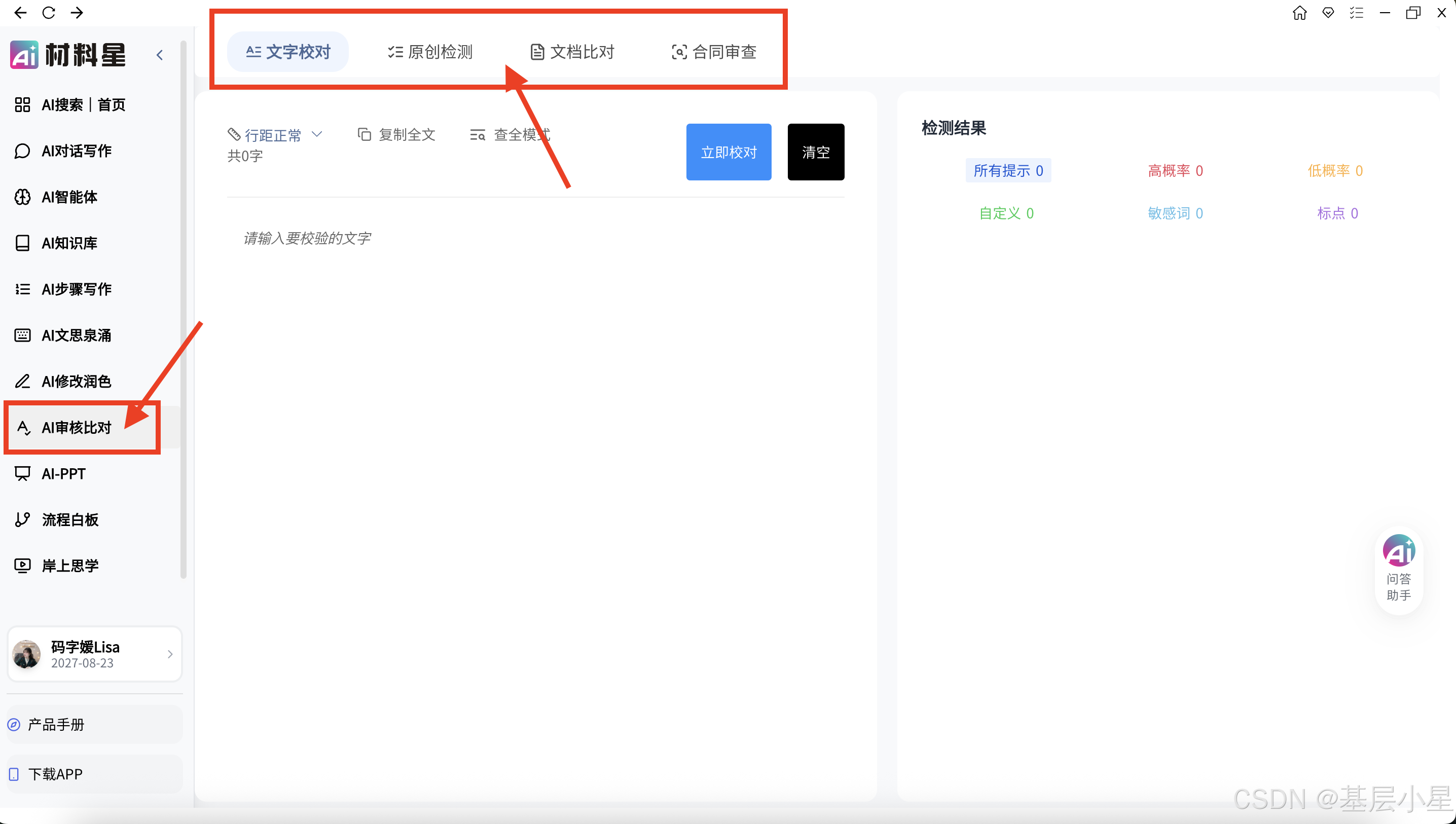Expand the 行距正常 line spacing dropdown
Viewport: 1456px width, 824px height.
275,135
